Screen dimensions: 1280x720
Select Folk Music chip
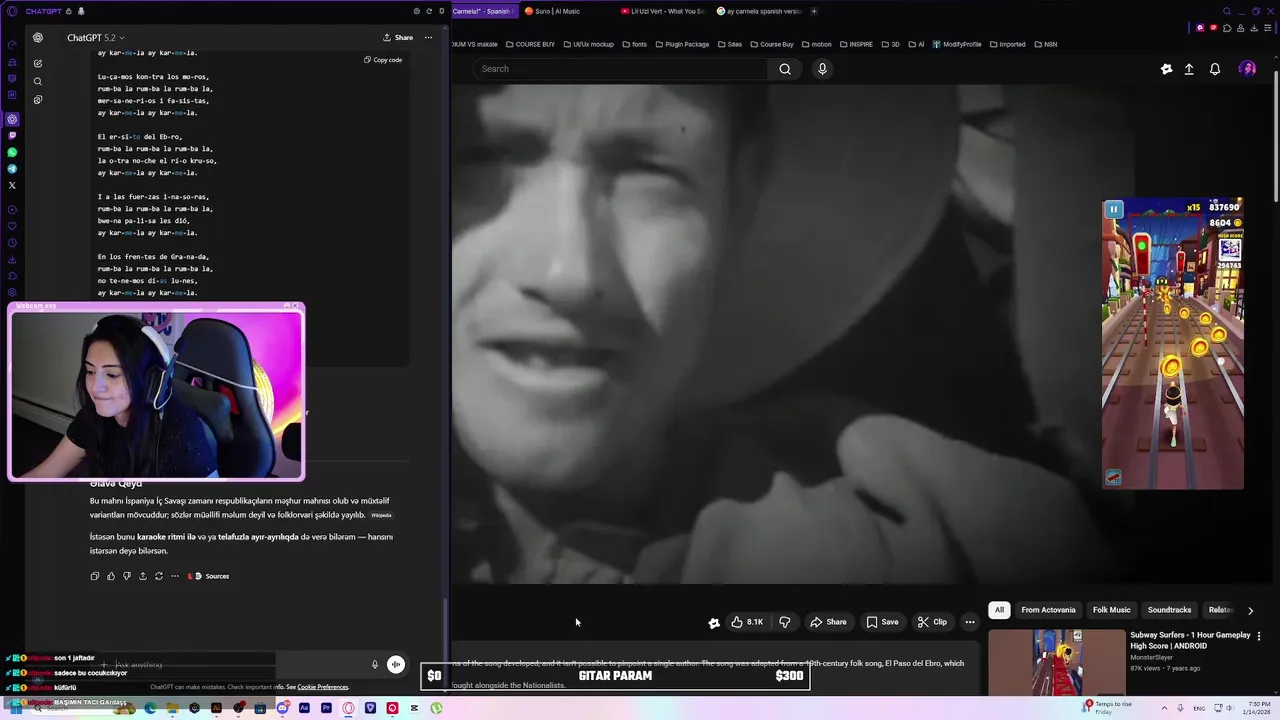(1111, 610)
